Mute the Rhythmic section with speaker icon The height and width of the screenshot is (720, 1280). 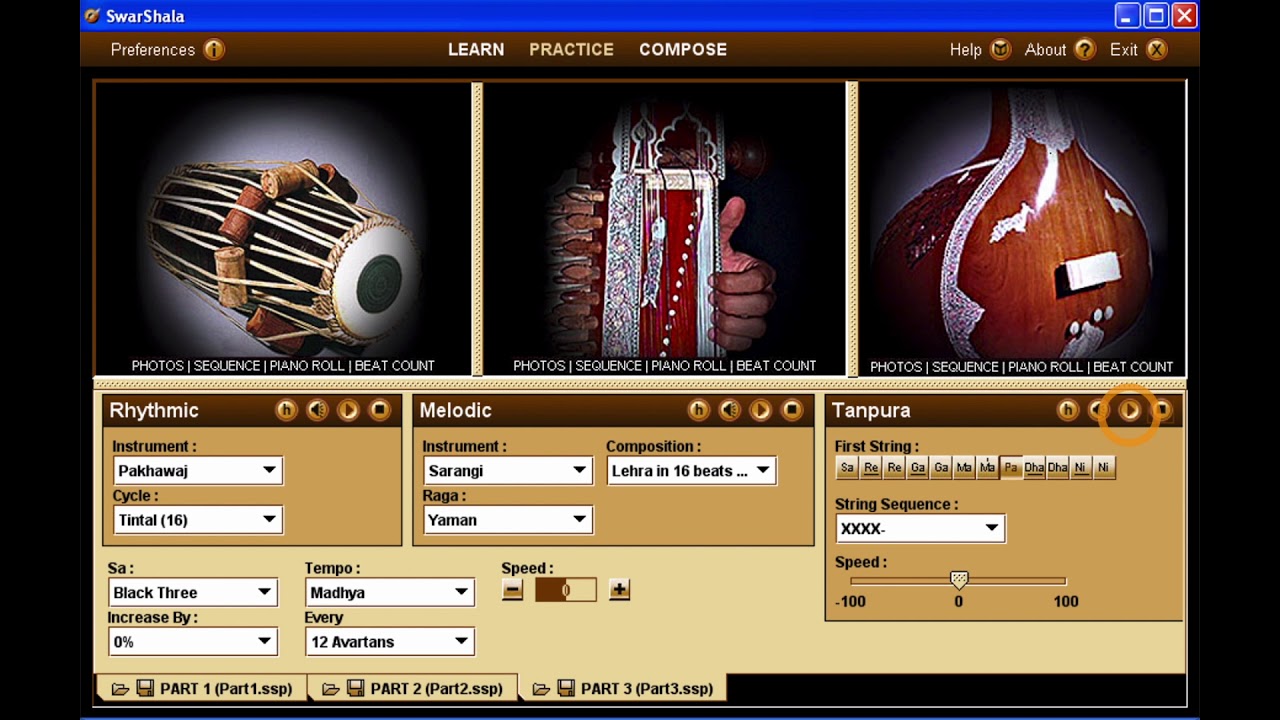(x=317, y=410)
